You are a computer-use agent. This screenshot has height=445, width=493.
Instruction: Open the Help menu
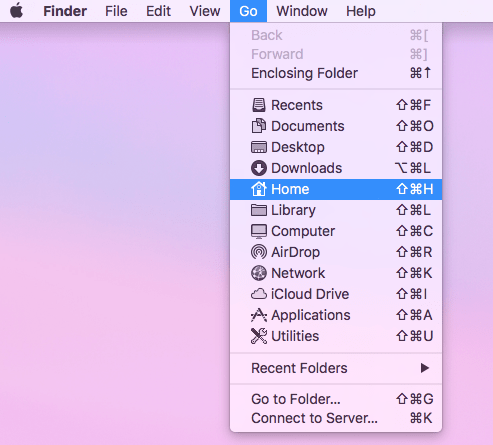tap(361, 11)
